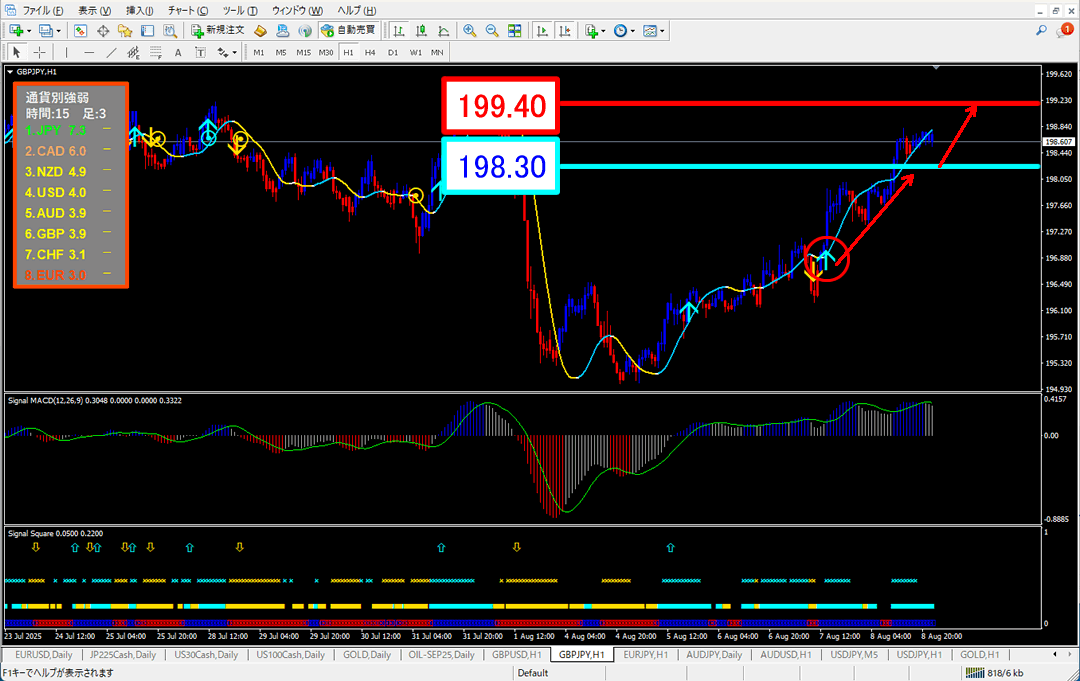
Task: Toggle chart auto scroll
Action: tap(543, 31)
